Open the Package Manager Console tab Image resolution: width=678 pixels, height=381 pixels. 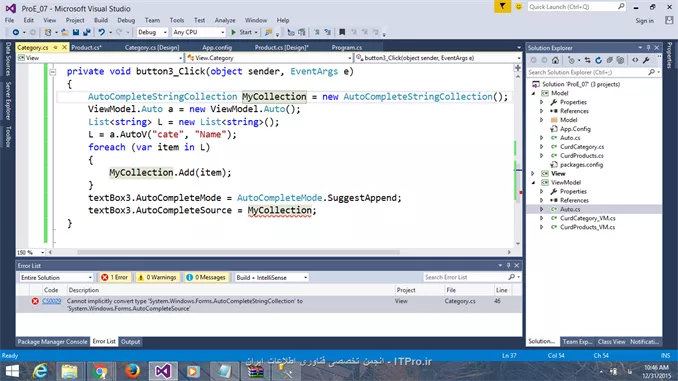pyautogui.click(x=52, y=342)
